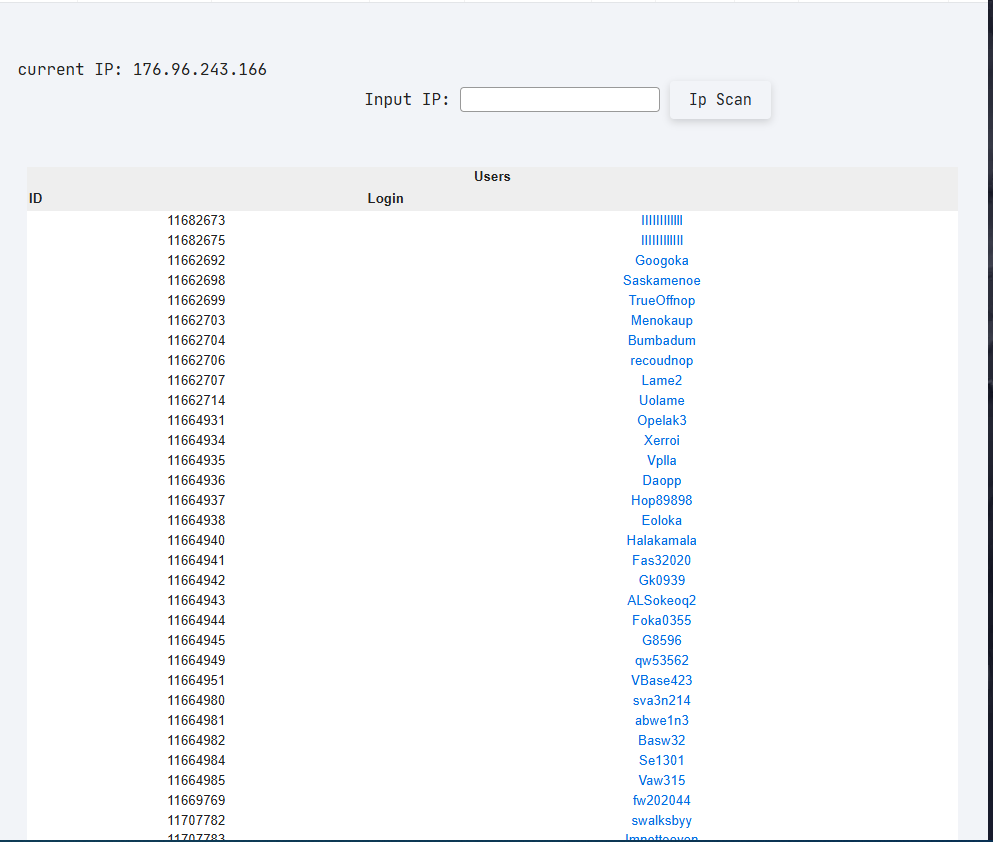This screenshot has height=842, width=993.
Task: Select ID cell 11662698
Action: (196, 280)
